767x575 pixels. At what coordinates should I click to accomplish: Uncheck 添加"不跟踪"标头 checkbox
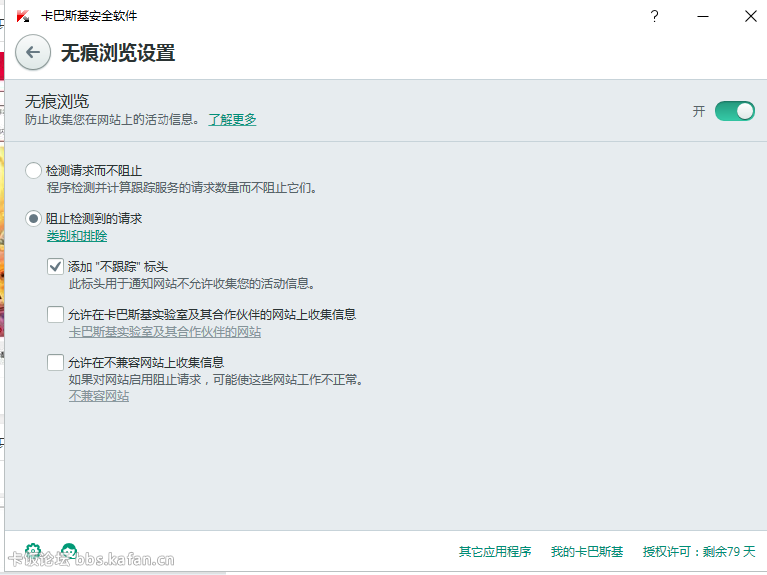click(x=55, y=267)
